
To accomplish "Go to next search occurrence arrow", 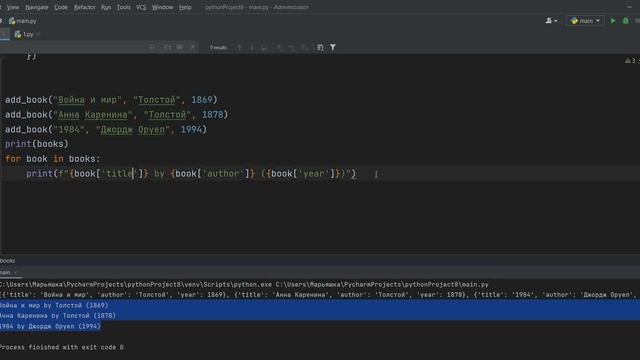I will click(x=251, y=47).
